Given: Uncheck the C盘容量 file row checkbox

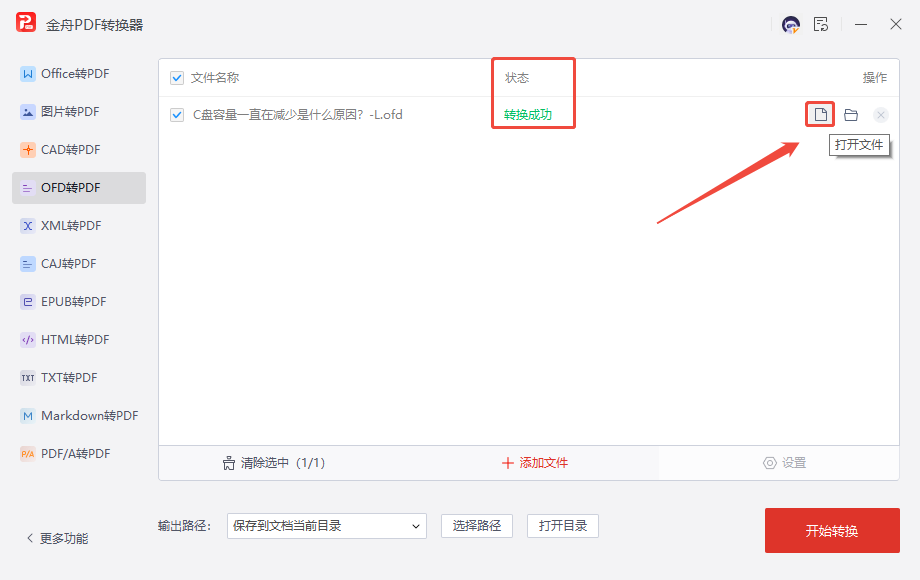Looking at the screenshot, I should (x=177, y=115).
